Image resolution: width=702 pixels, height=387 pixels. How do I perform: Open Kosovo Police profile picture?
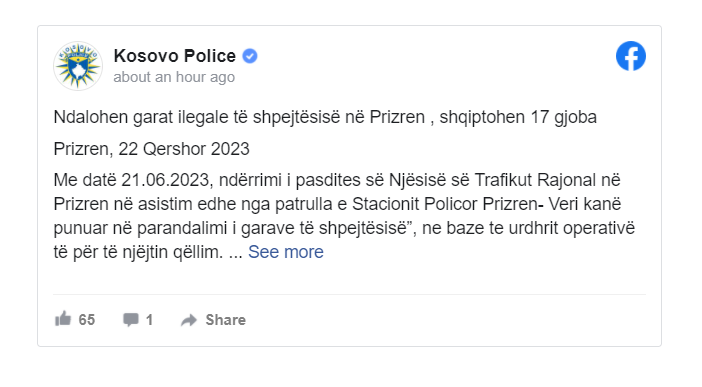coord(78,66)
